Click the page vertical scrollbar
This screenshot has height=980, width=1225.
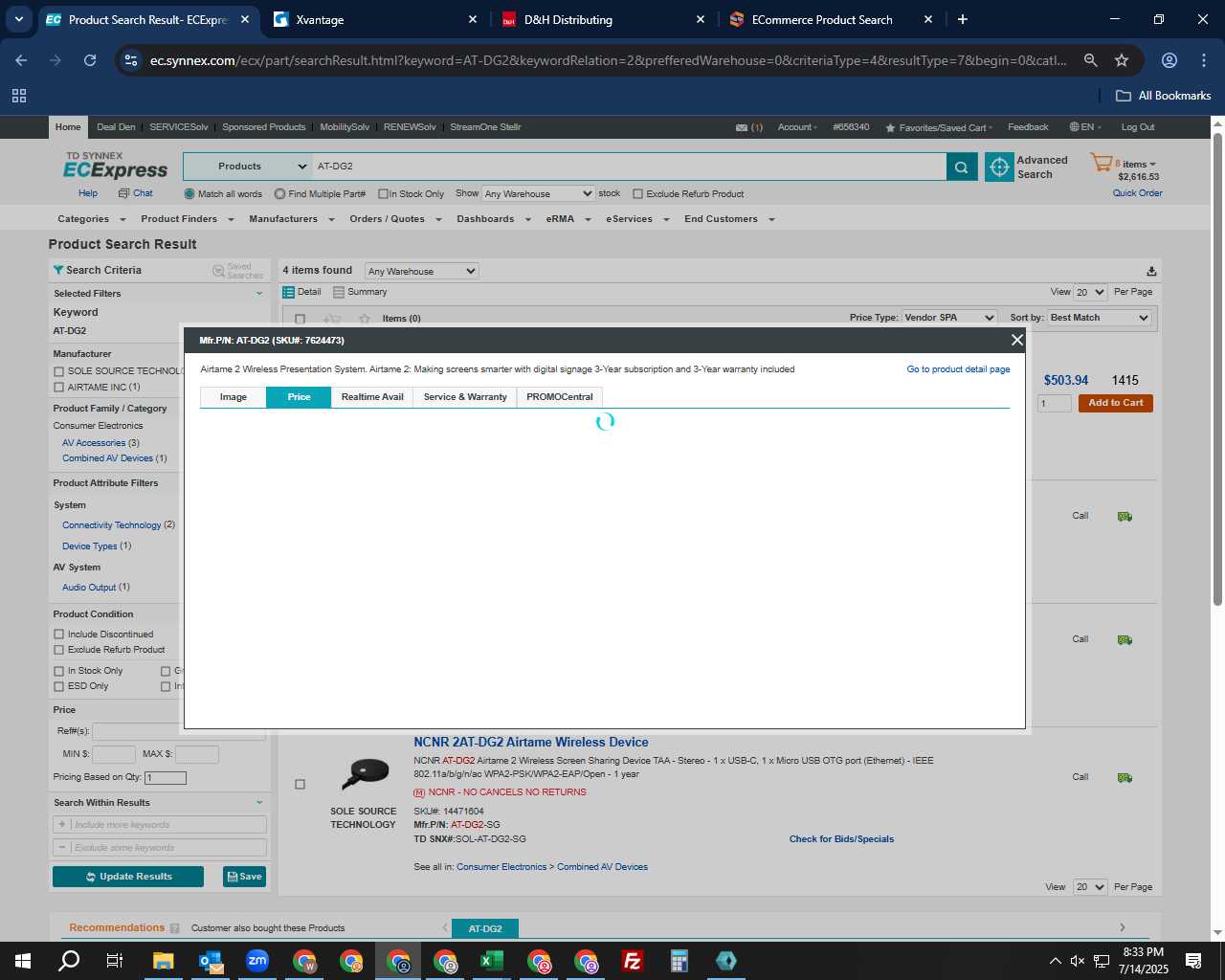pos(1217,368)
